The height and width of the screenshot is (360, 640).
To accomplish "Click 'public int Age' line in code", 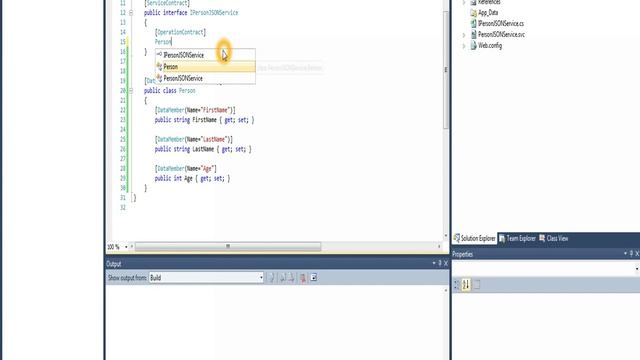I will point(192,179).
